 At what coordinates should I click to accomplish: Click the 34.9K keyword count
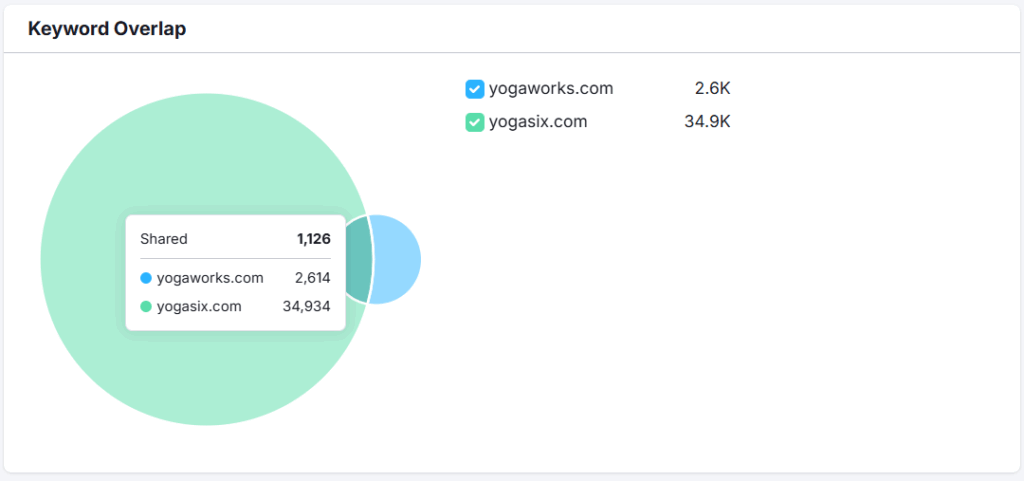[707, 122]
